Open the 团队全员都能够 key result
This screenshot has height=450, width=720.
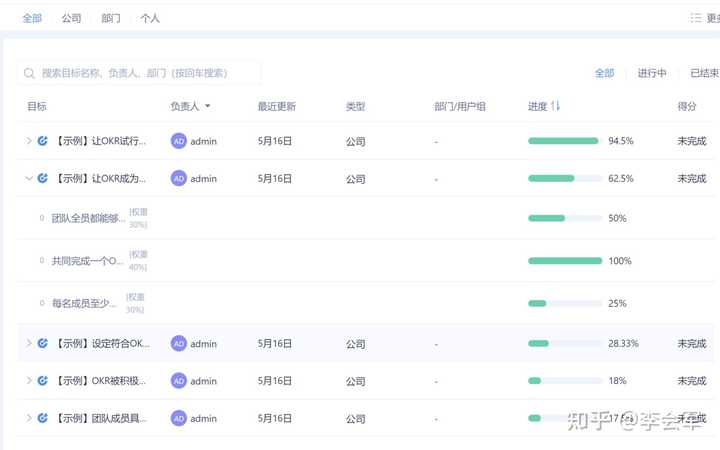pyautogui.click(x=88, y=218)
